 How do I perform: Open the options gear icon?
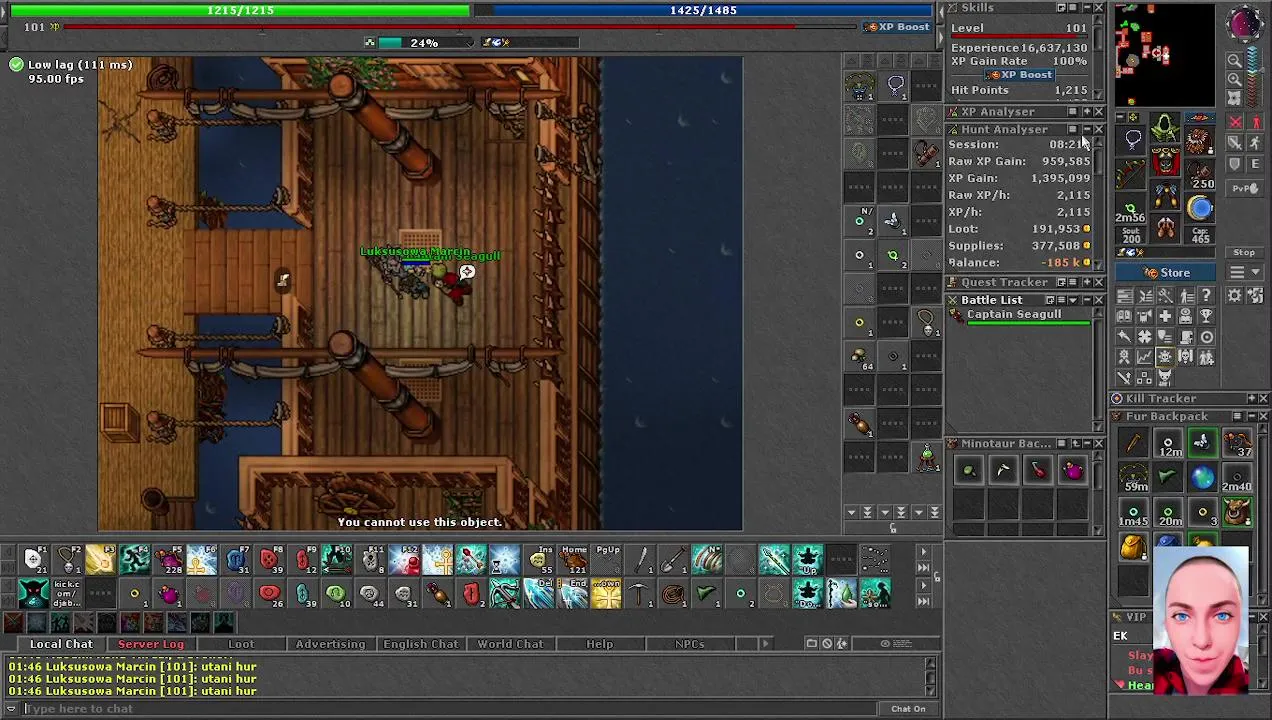1235,296
